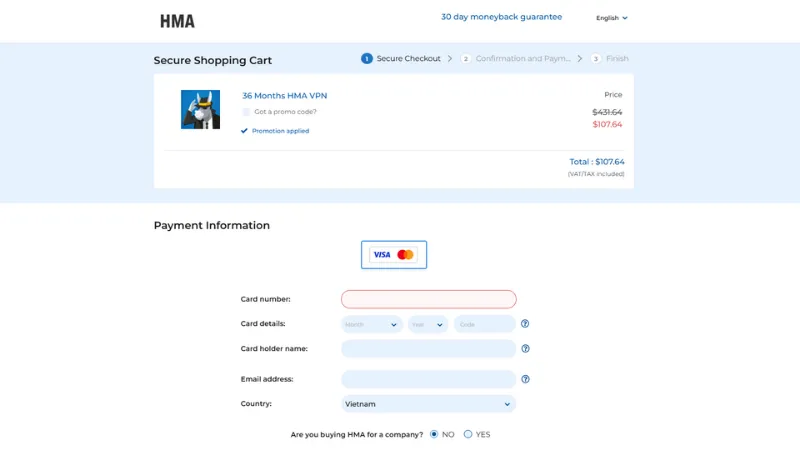The image size is (800, 450).
Task: Open the expiry Month dropdown
Action: [x=372, y=324]
